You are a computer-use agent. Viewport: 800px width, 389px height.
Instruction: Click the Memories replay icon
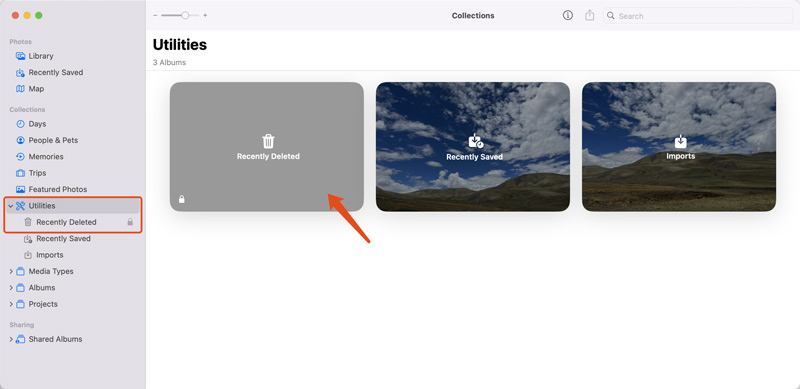20,156
